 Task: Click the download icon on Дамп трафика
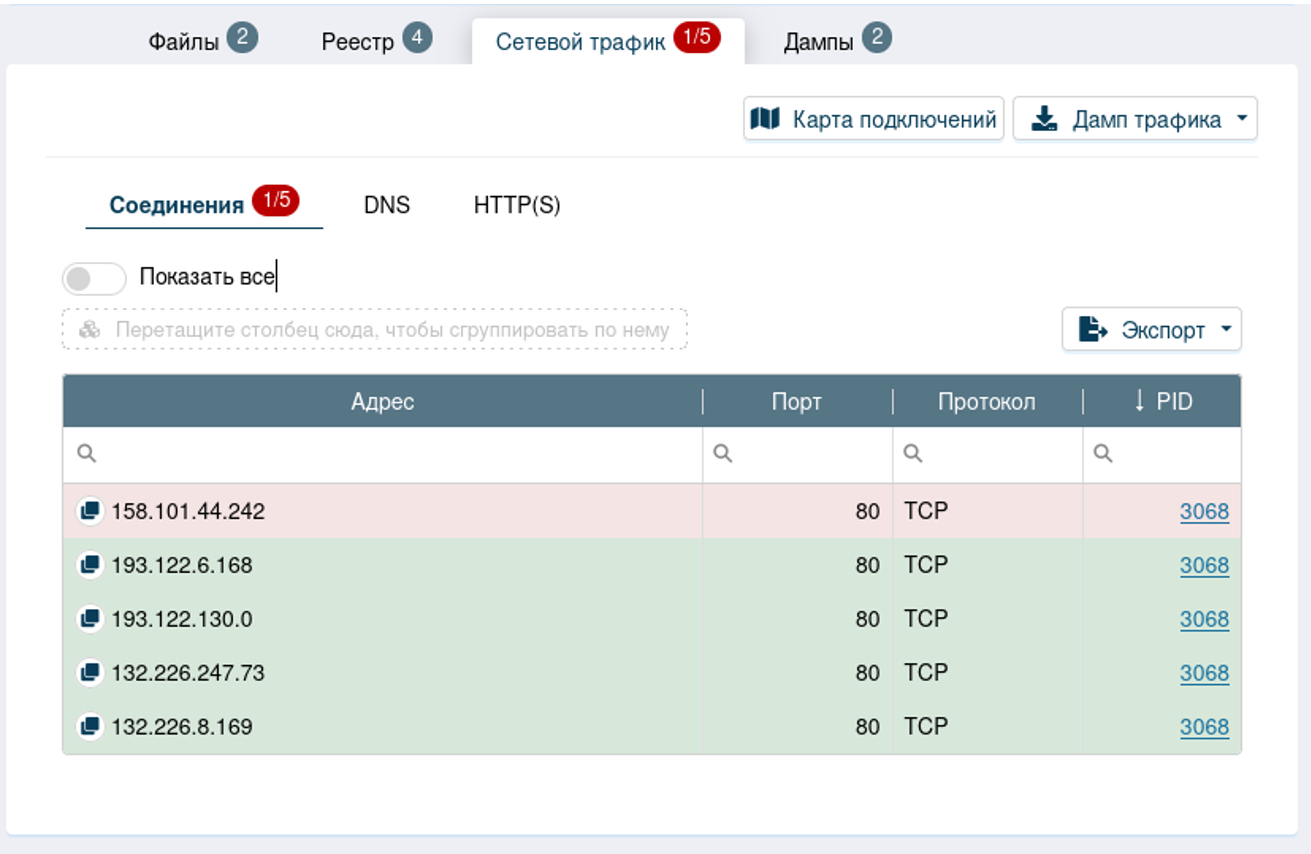[1044, 119]
